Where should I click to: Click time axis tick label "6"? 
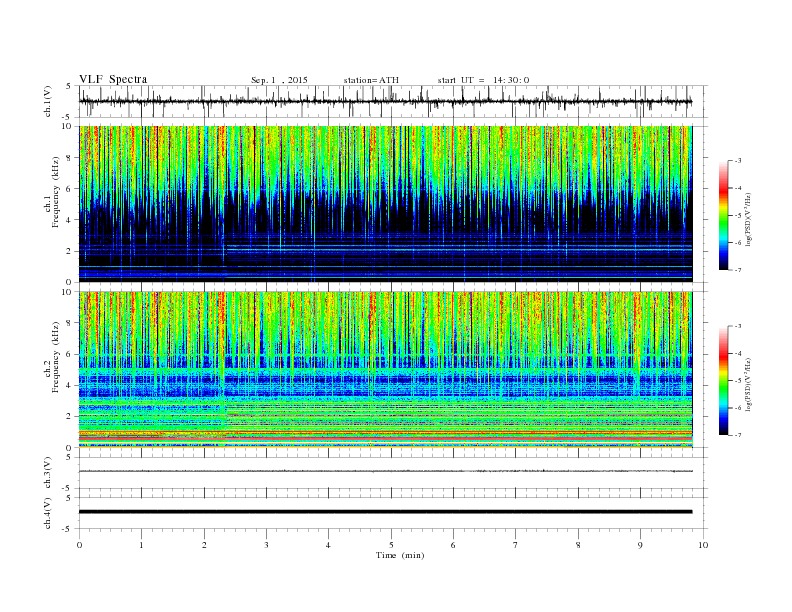[x=453, y=545]
